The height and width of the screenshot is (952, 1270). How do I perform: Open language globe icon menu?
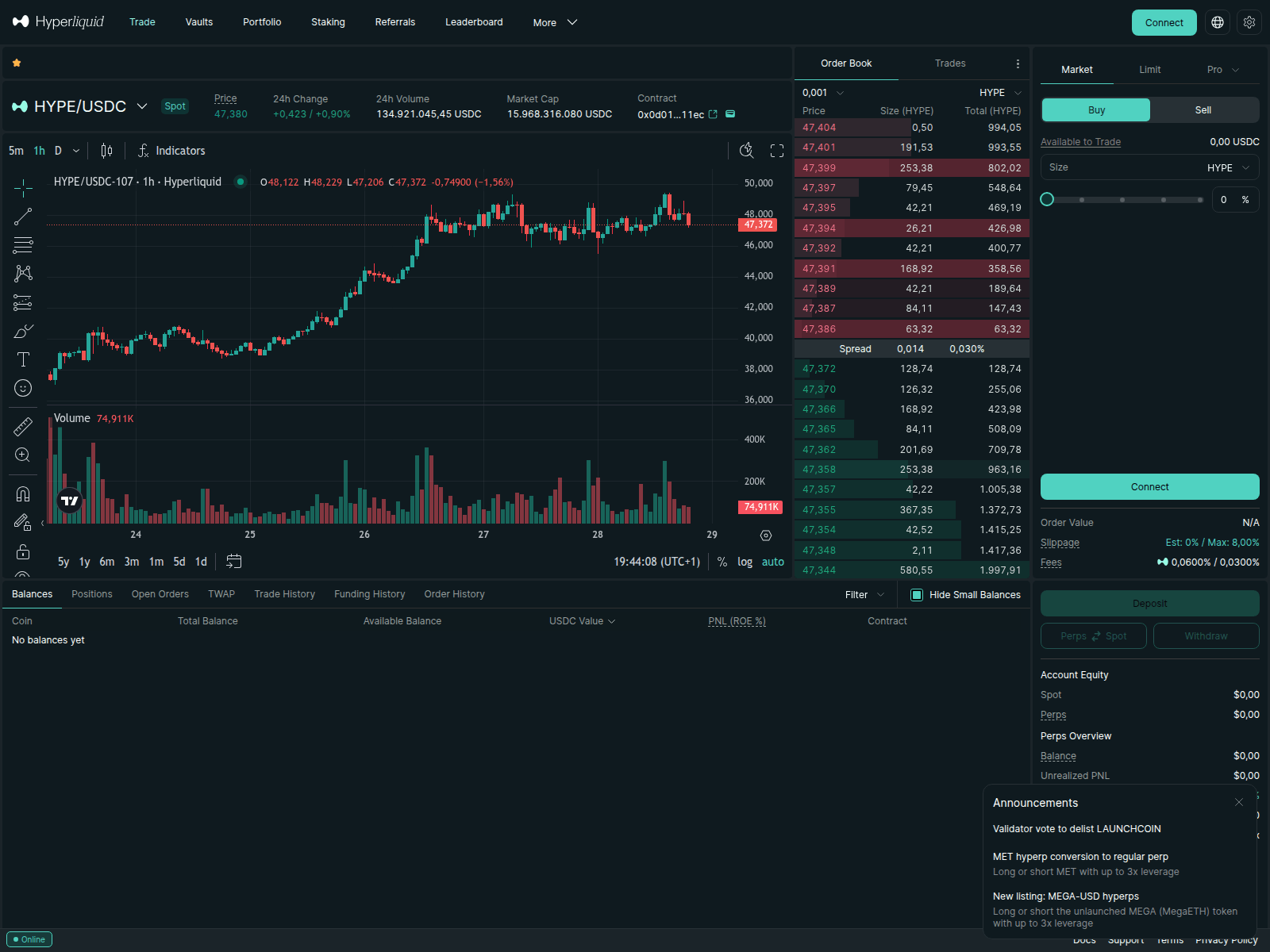[x=1218, y=22]
